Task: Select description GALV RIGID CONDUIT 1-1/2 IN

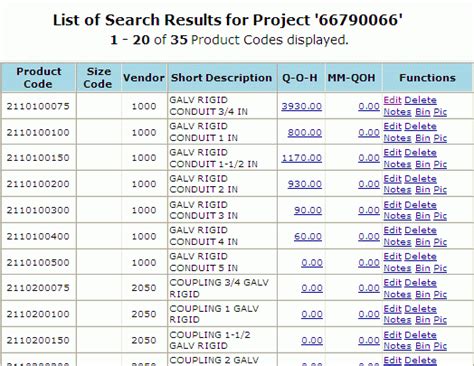Action: 214,158
